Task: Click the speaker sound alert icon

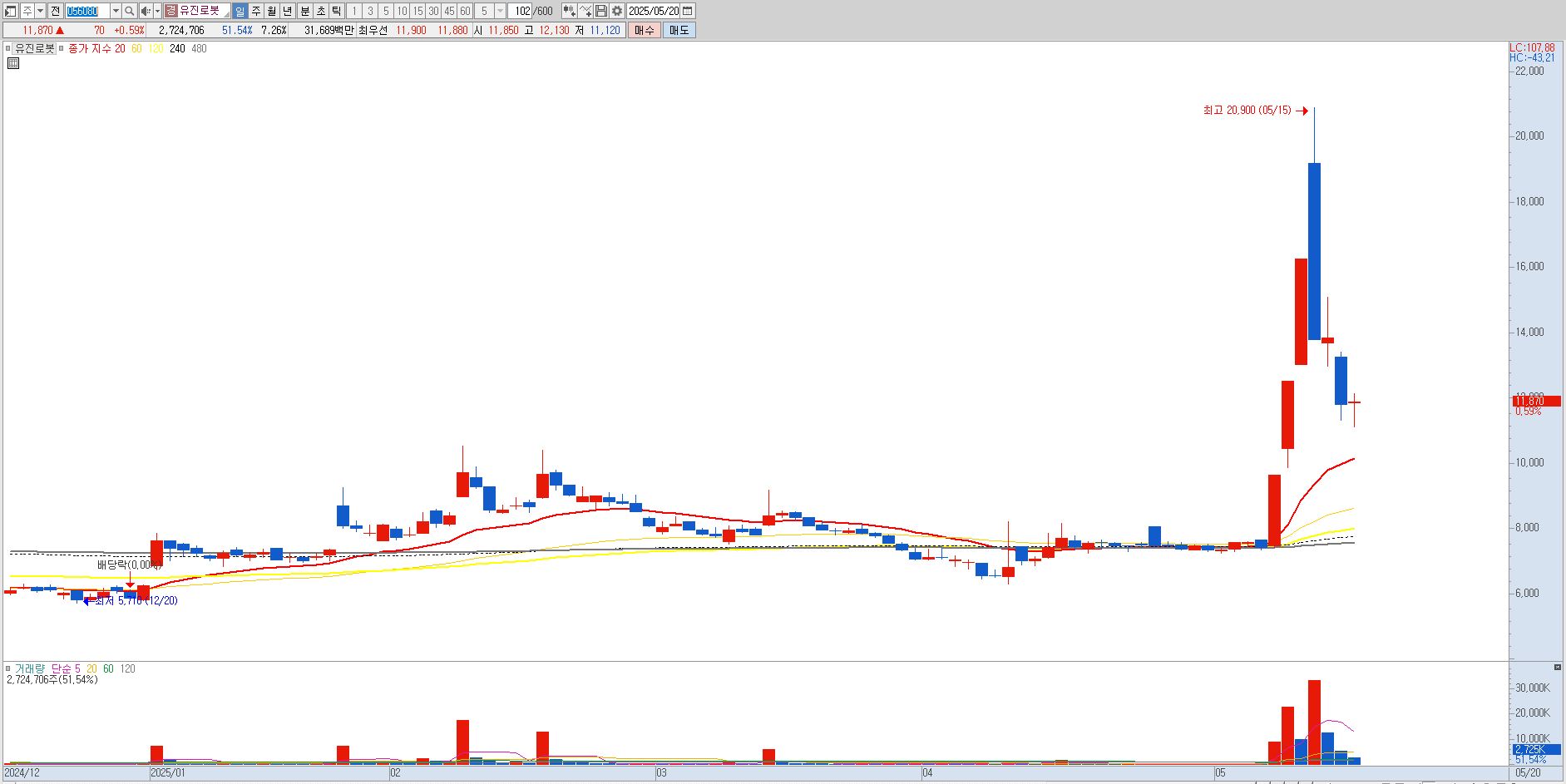Action: click(146, 11)
